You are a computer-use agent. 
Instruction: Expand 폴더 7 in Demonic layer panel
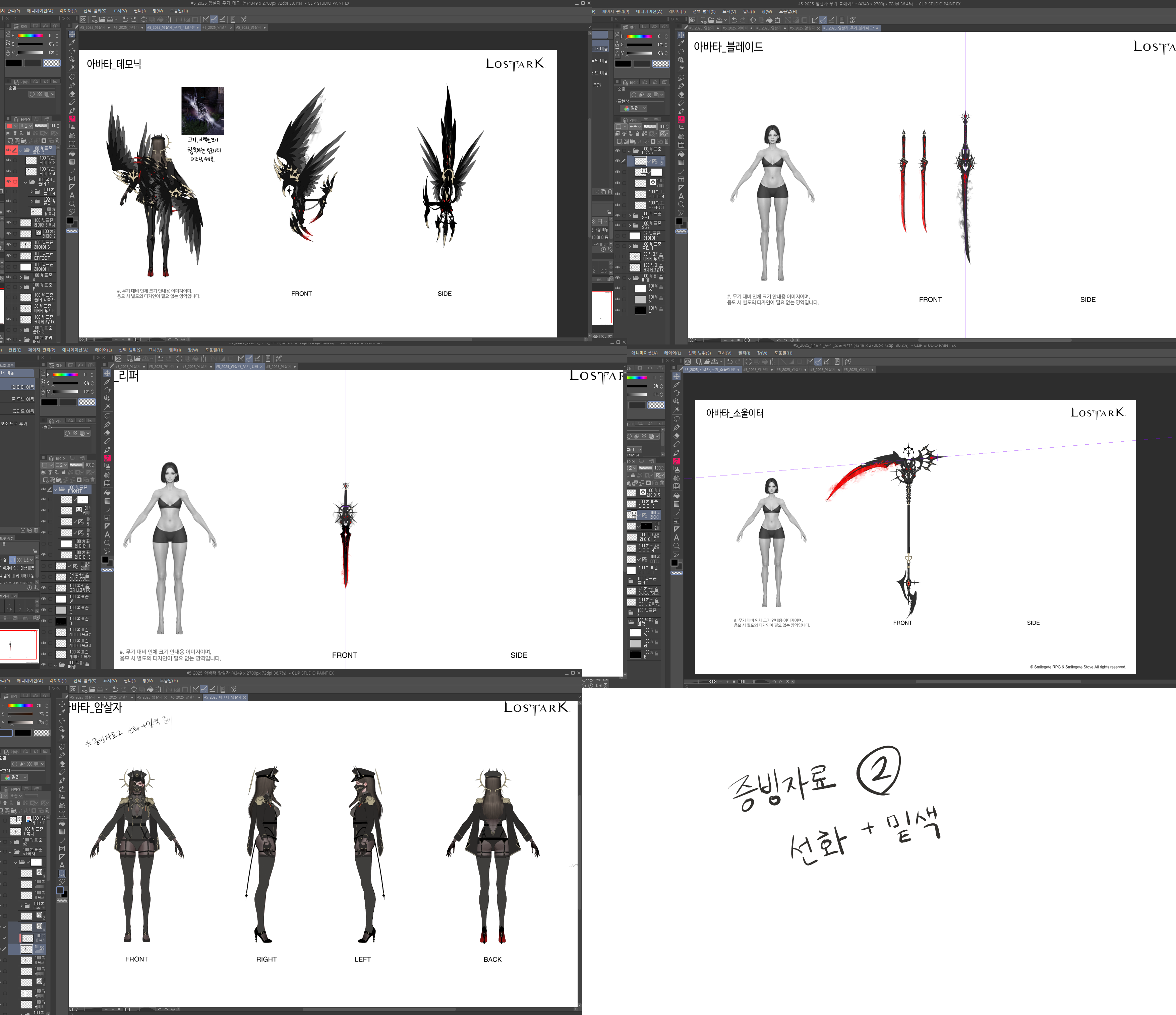[32, 201]
